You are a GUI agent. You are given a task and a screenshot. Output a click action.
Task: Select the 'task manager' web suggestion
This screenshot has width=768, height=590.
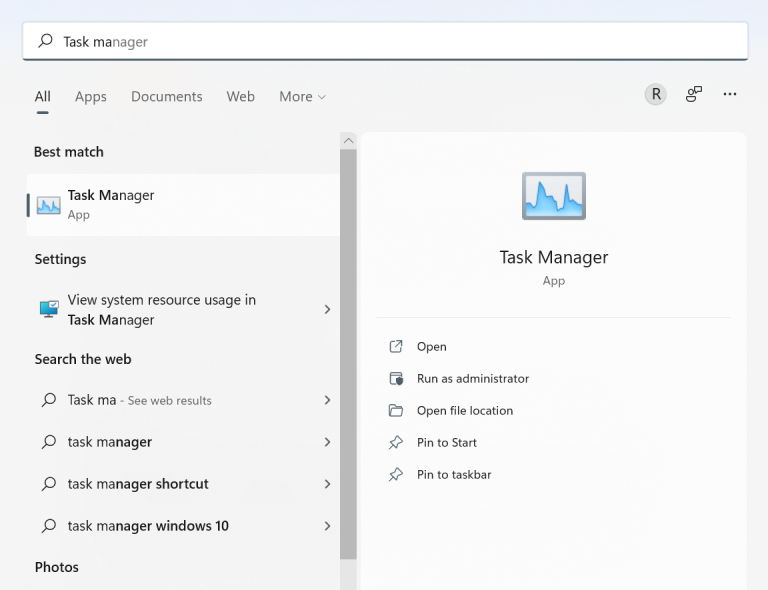(183, 442)
